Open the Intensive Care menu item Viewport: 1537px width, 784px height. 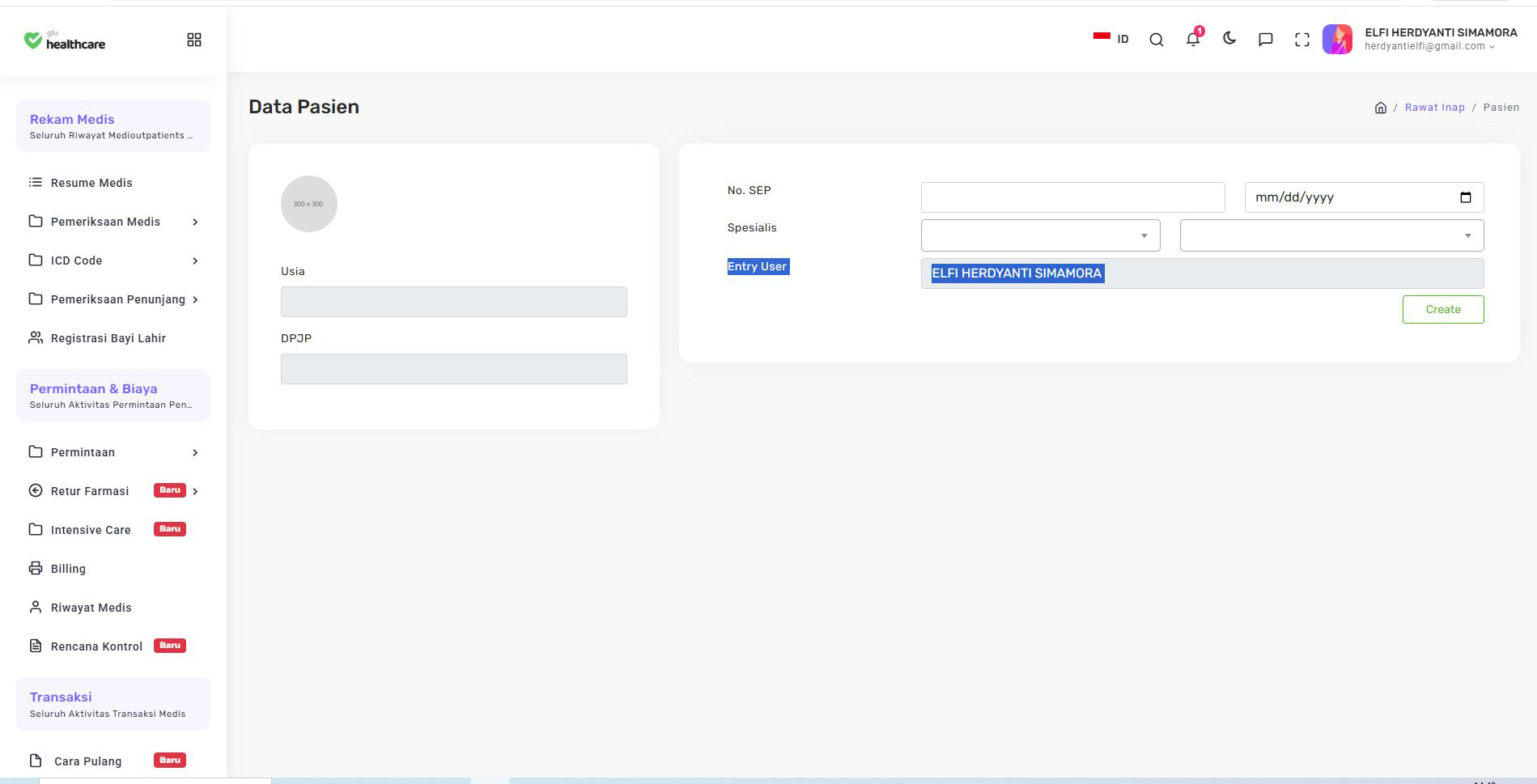click(113, 530)
